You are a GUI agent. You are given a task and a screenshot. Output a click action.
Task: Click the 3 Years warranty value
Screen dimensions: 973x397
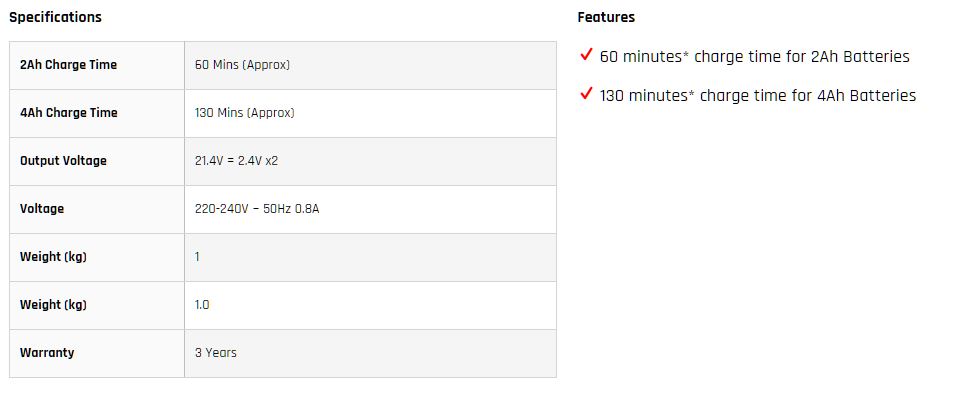tap(215, 352)
